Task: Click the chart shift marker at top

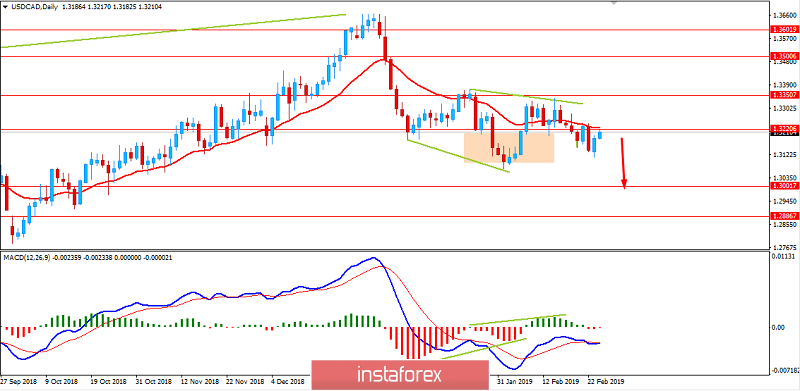Action: click(x=615, y=3)
